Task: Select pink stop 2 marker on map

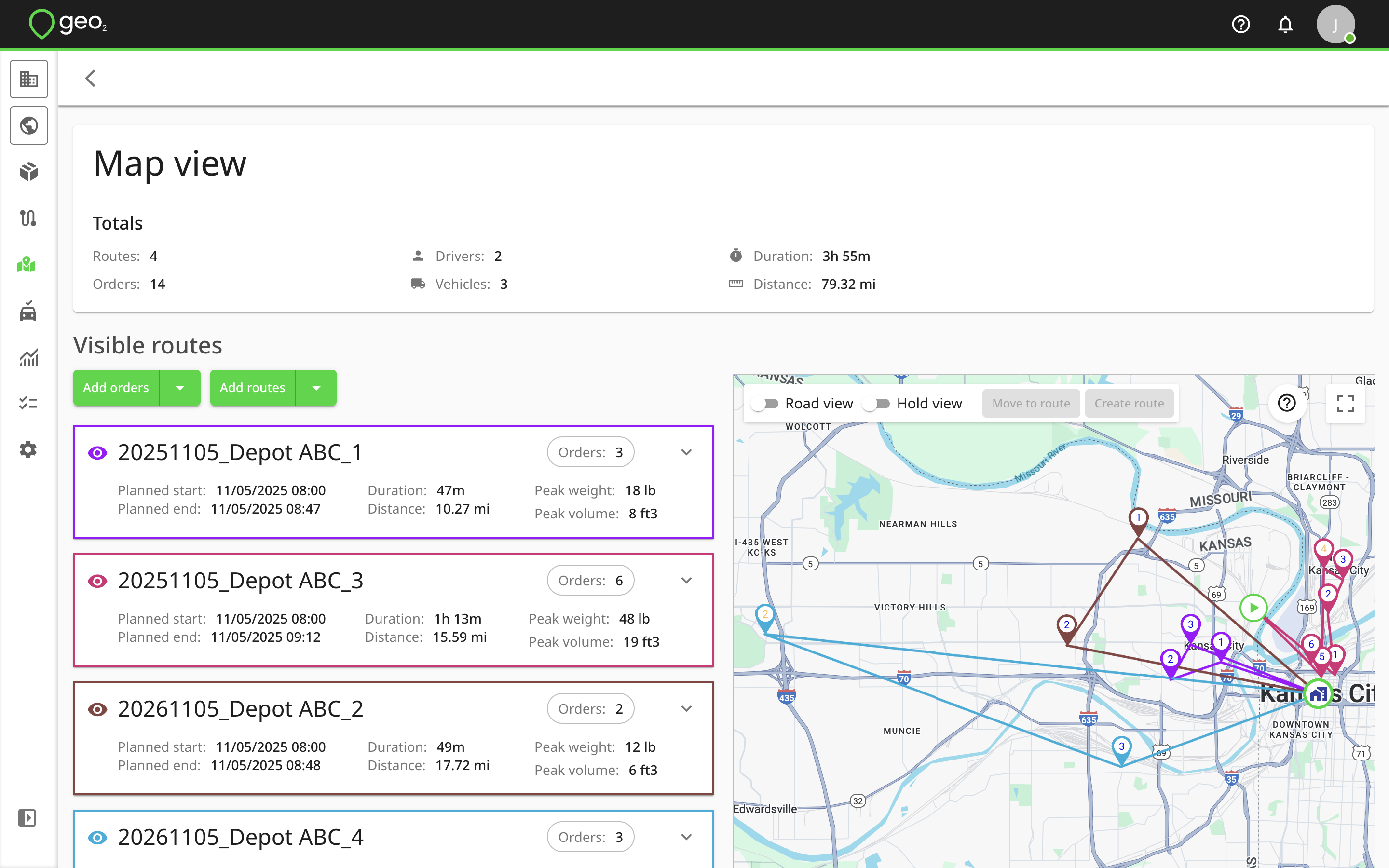Action: [1328, 597]
